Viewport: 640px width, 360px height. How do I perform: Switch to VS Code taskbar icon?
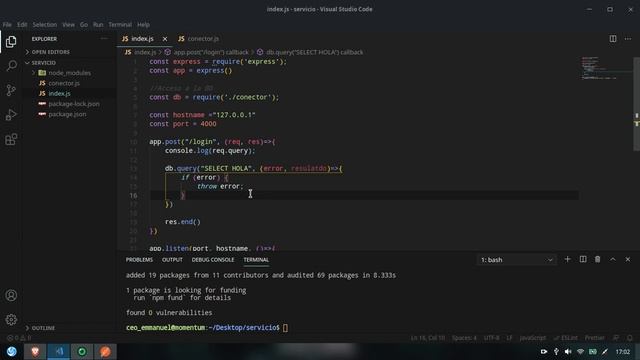click(59, 351)
